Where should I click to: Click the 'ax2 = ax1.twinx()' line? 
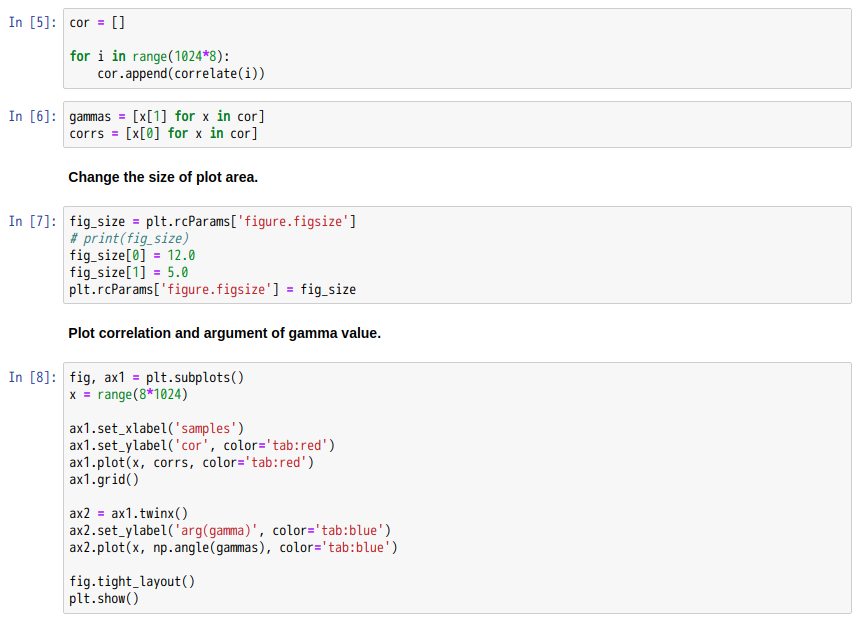coord(129,514)
